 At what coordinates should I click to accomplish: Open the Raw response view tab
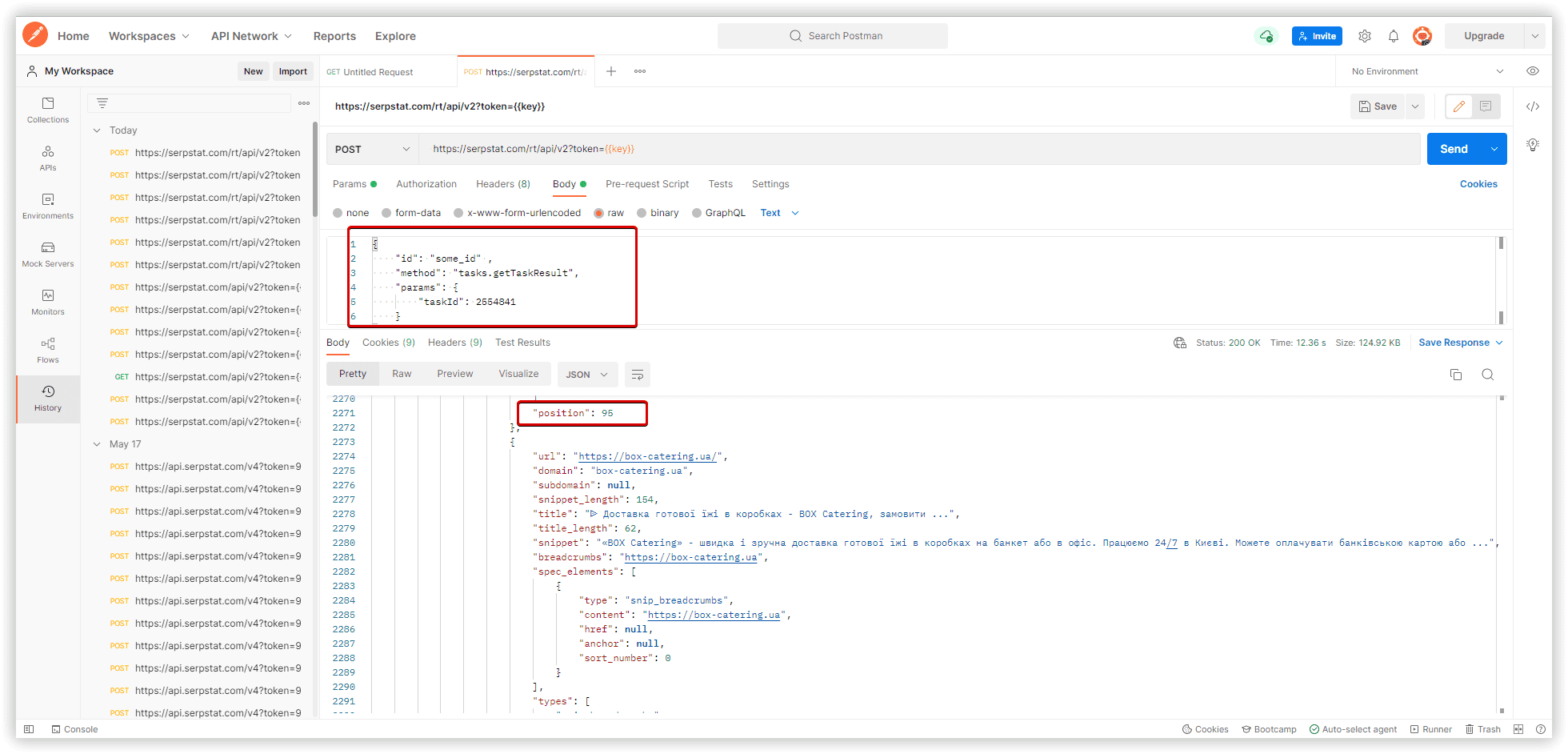point(402,374)
